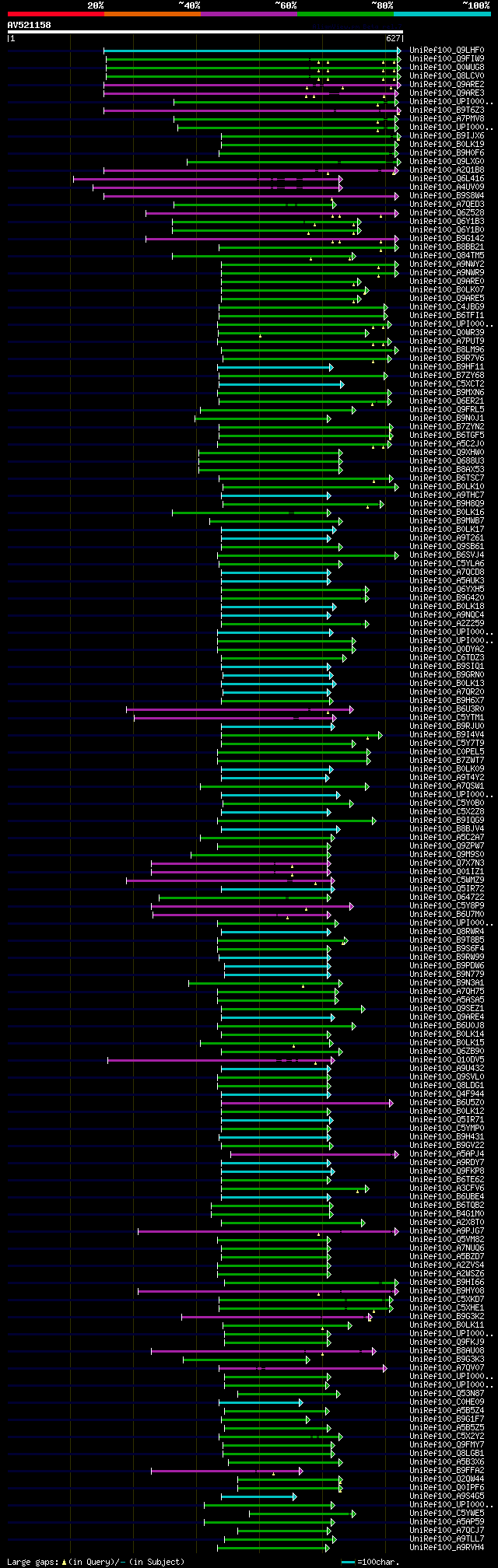Click on UniRef100_B0LK07 entry
This screenshot has height=1568, width=498.
[x=447, y=290]
